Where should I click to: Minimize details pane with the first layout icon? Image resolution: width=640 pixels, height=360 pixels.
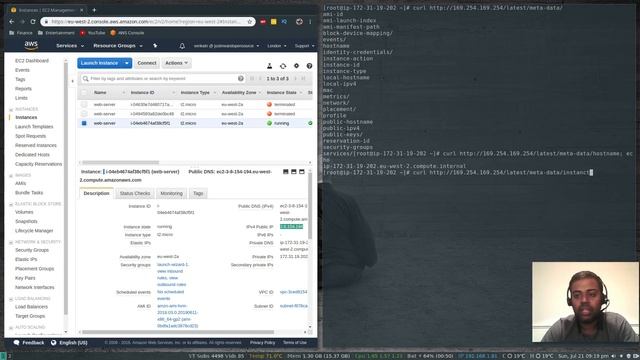[x=286, y=172]
